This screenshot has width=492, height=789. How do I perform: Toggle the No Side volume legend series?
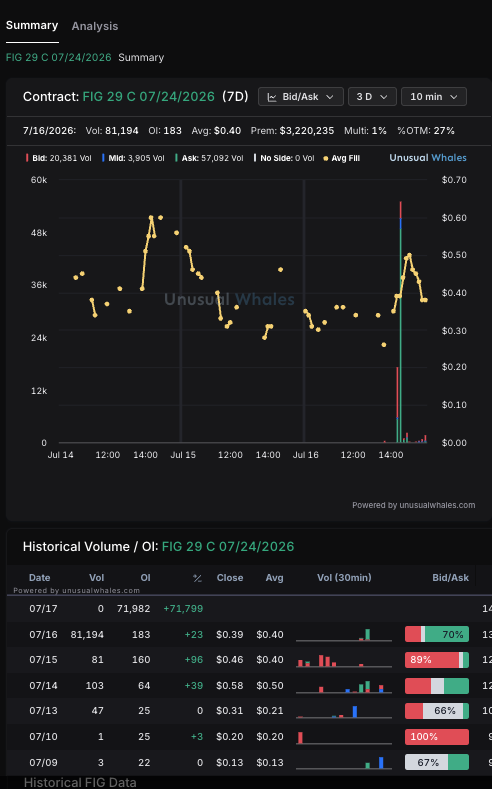284,158
